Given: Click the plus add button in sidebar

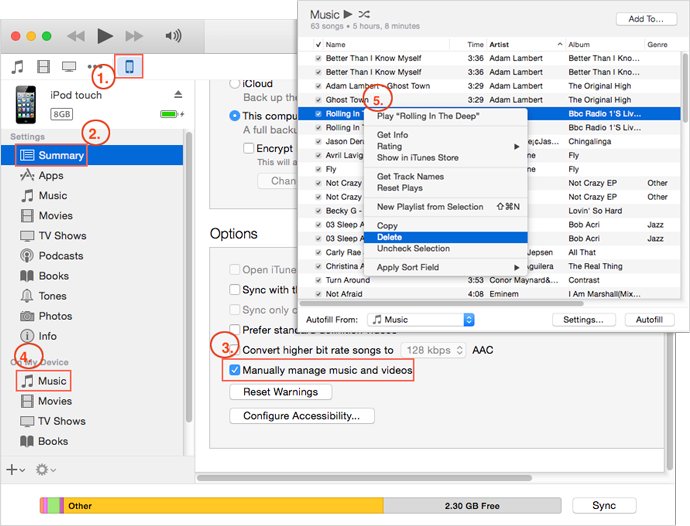Looking at the screenshot, I should coord(14,469).
